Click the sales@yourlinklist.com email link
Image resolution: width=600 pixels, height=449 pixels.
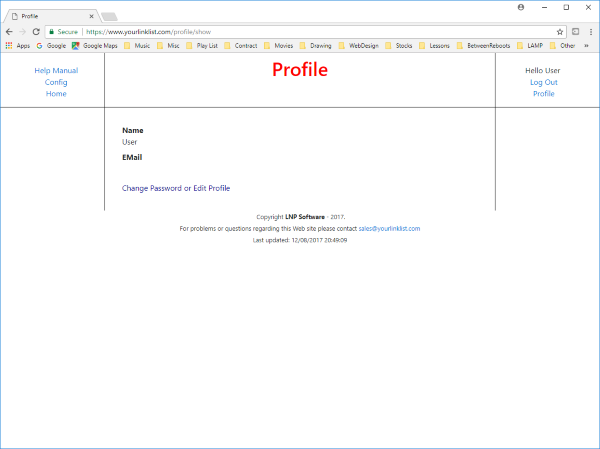click(389, 229)
